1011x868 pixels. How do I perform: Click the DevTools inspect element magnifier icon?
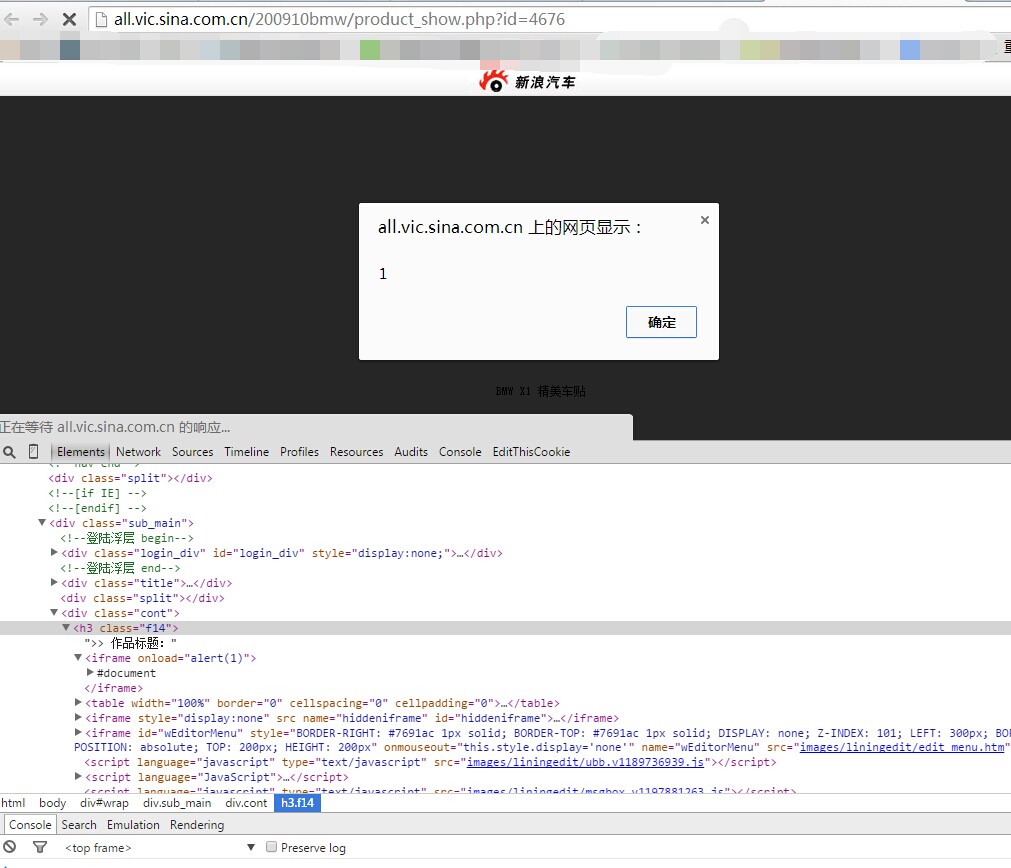(9, 452)
